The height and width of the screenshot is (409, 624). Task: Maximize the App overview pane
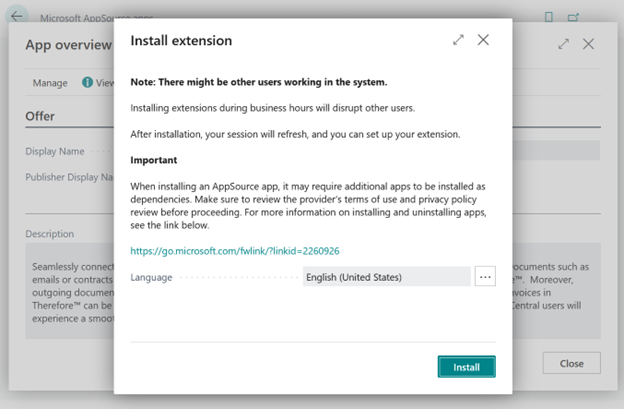coord(564,44)
